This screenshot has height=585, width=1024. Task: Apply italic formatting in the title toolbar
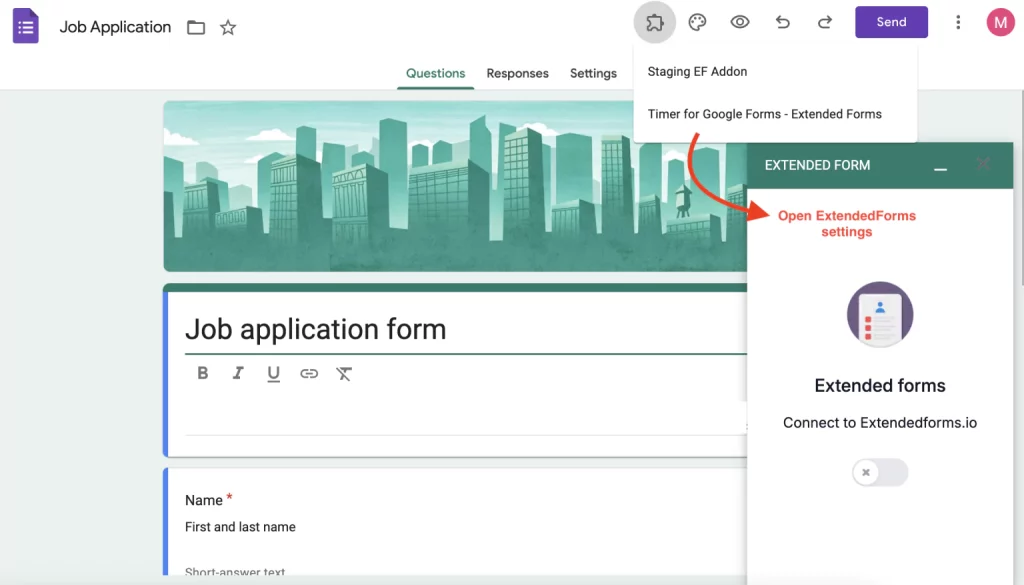click(238, 373)
